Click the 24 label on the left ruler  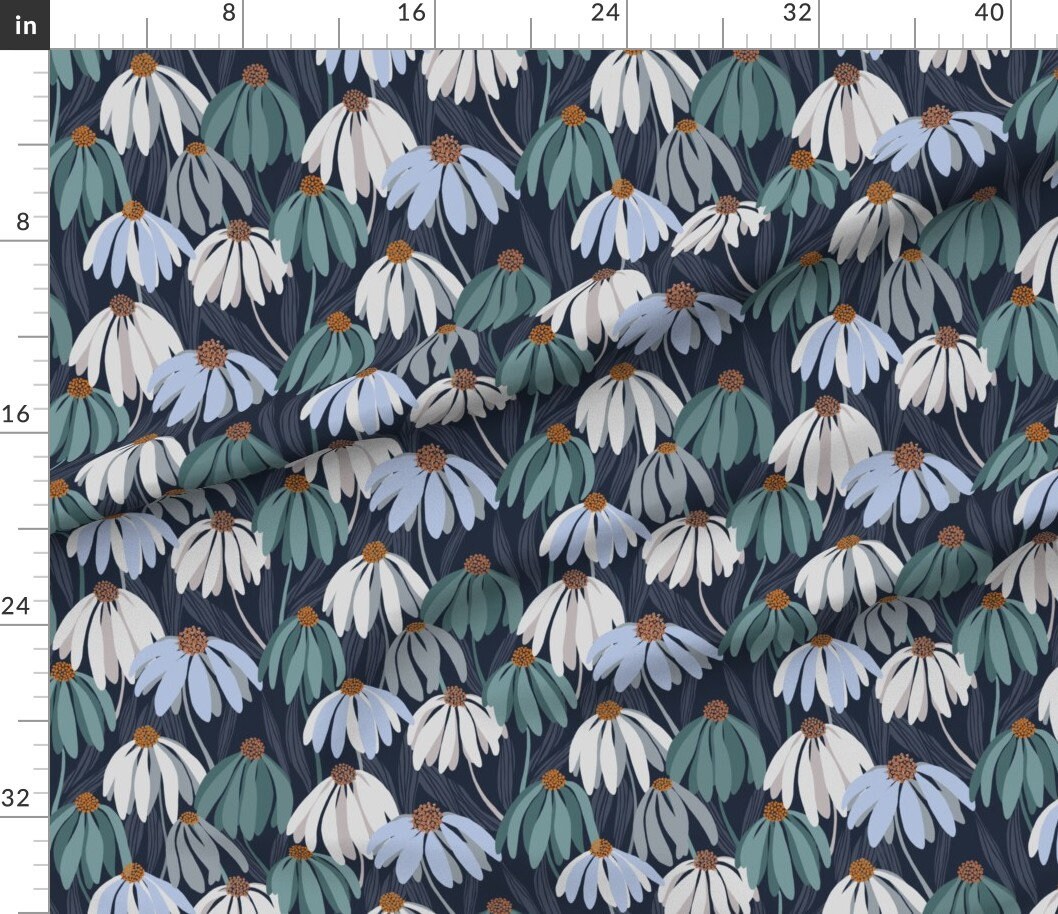[x=17, y=605]
